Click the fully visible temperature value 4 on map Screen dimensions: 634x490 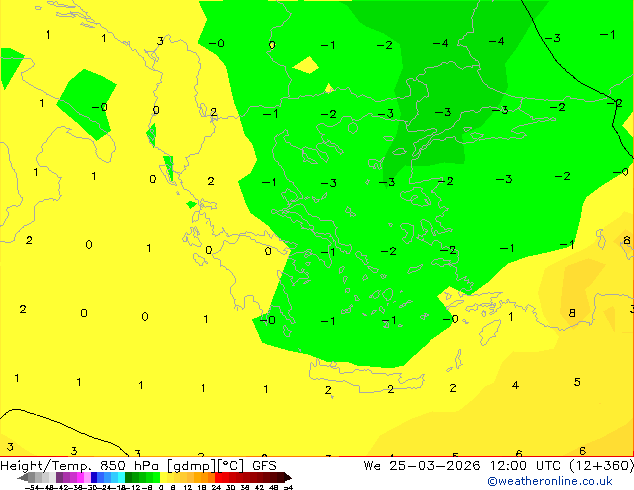(x=515, y=385)
